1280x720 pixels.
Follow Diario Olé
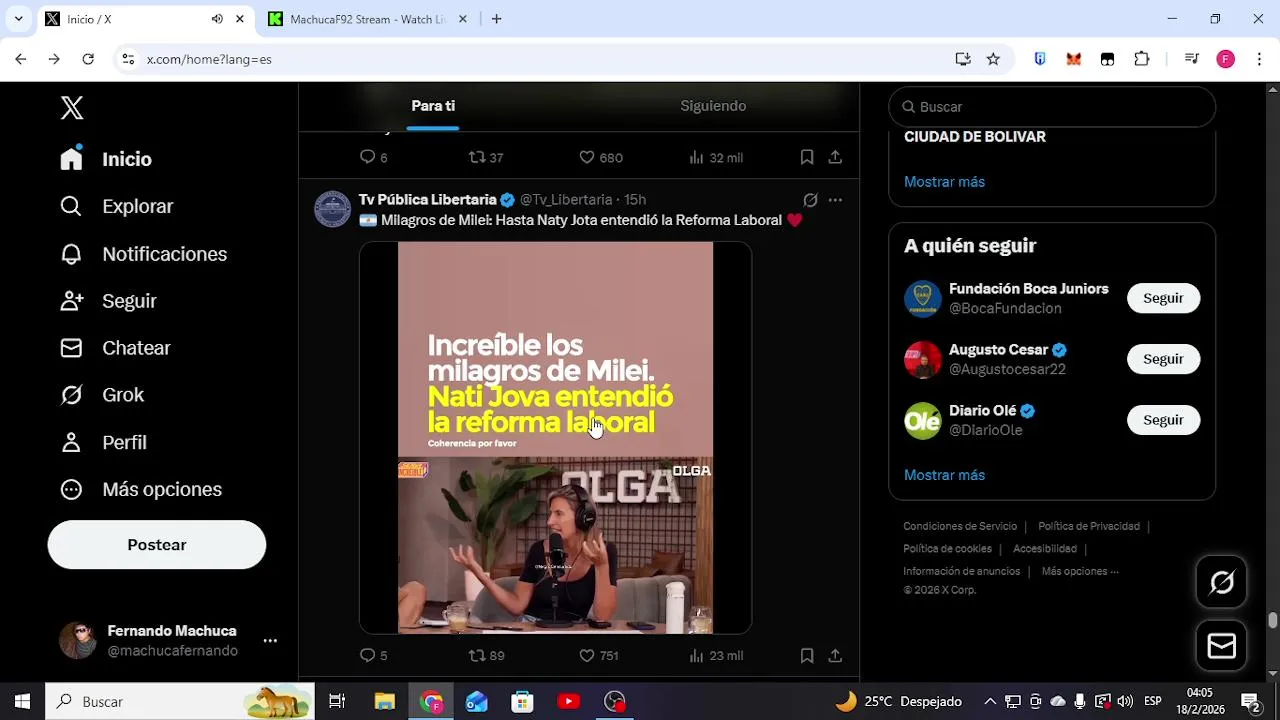click(x=1163, y=420)
